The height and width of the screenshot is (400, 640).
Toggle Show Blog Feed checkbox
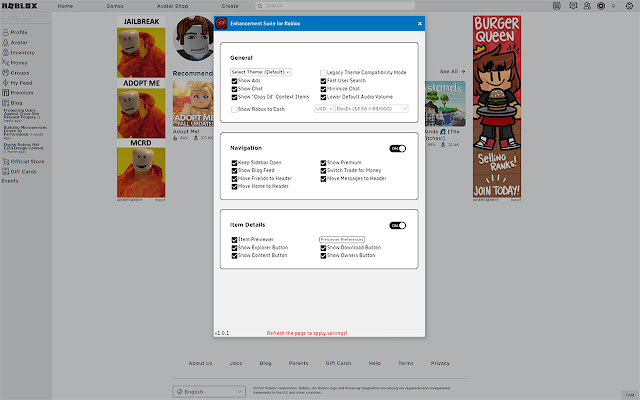234,171
